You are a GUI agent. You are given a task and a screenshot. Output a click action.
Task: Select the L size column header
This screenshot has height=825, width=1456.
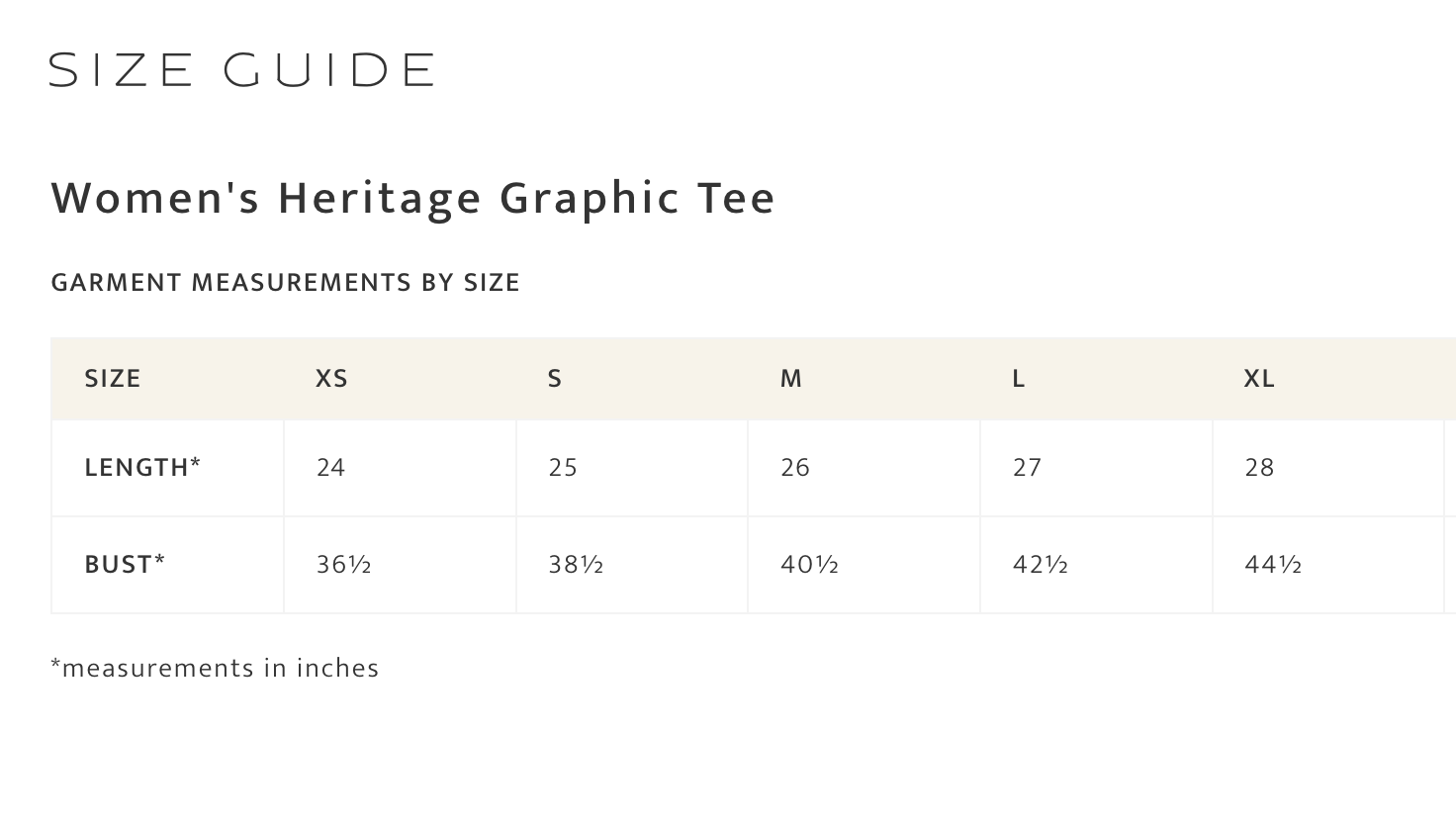click(1019, 379)
